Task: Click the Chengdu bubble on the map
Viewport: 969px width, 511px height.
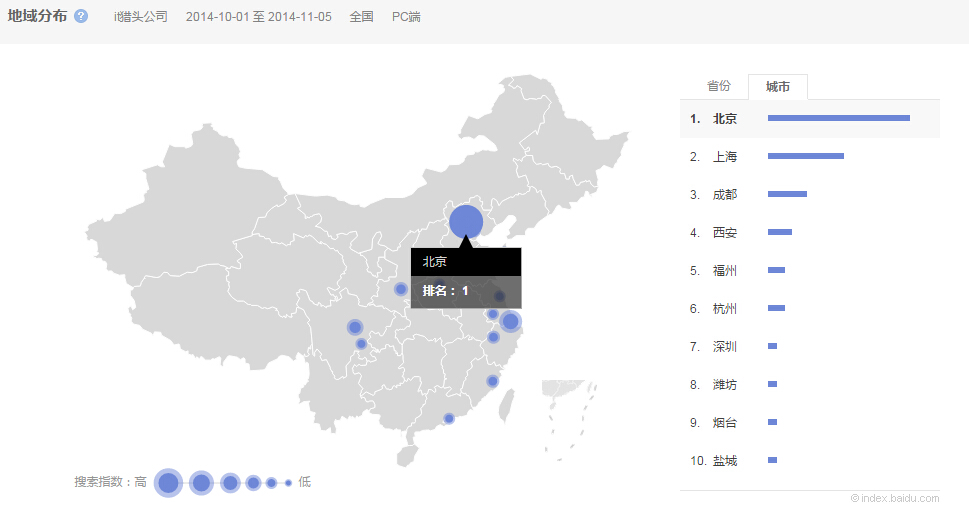Action: click(x=355, y=327)
